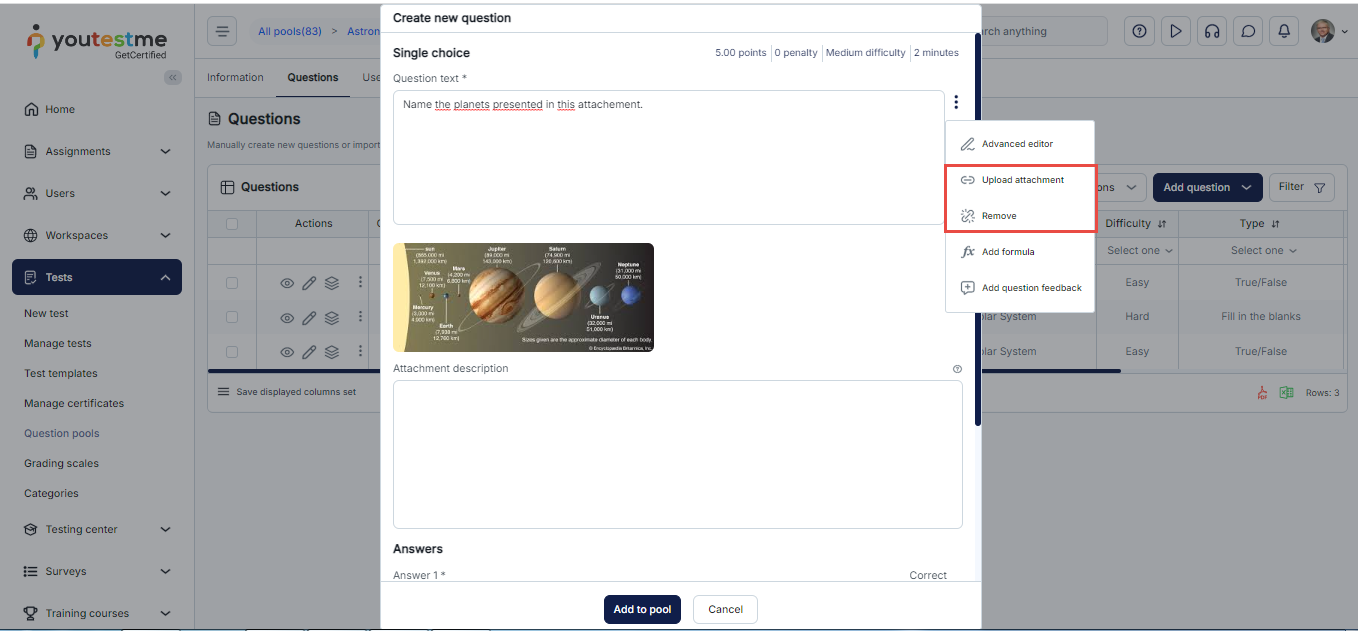This screenshot has width=1358, height=631.
Task: Cancel the new question dialog
Action: coord(725,610)
